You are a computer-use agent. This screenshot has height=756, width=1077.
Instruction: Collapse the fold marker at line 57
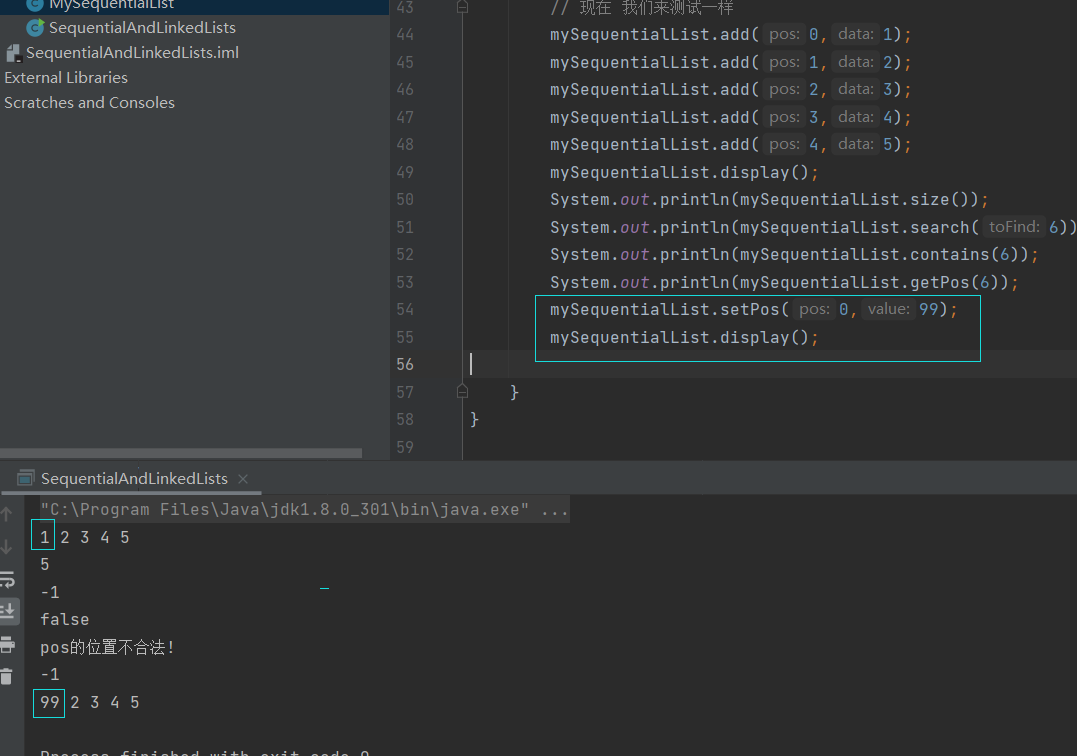(x=461, y=392)
